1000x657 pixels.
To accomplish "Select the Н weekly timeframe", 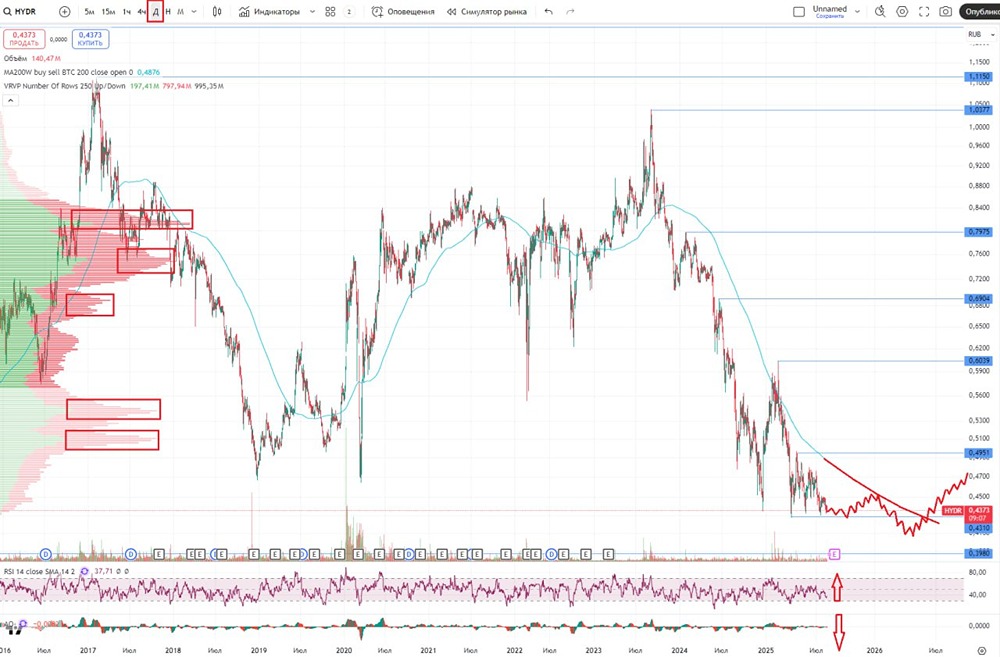I will coord(168,11).
